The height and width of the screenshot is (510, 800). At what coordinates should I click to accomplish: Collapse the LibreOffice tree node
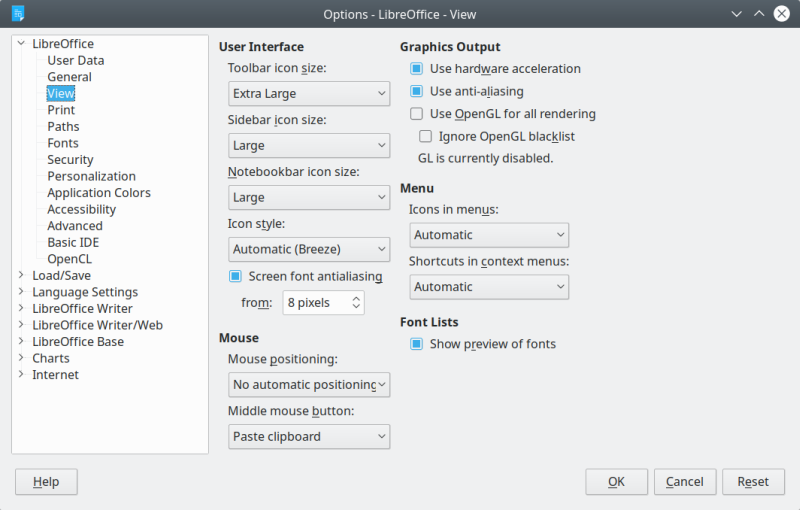[x=21, y=43]
